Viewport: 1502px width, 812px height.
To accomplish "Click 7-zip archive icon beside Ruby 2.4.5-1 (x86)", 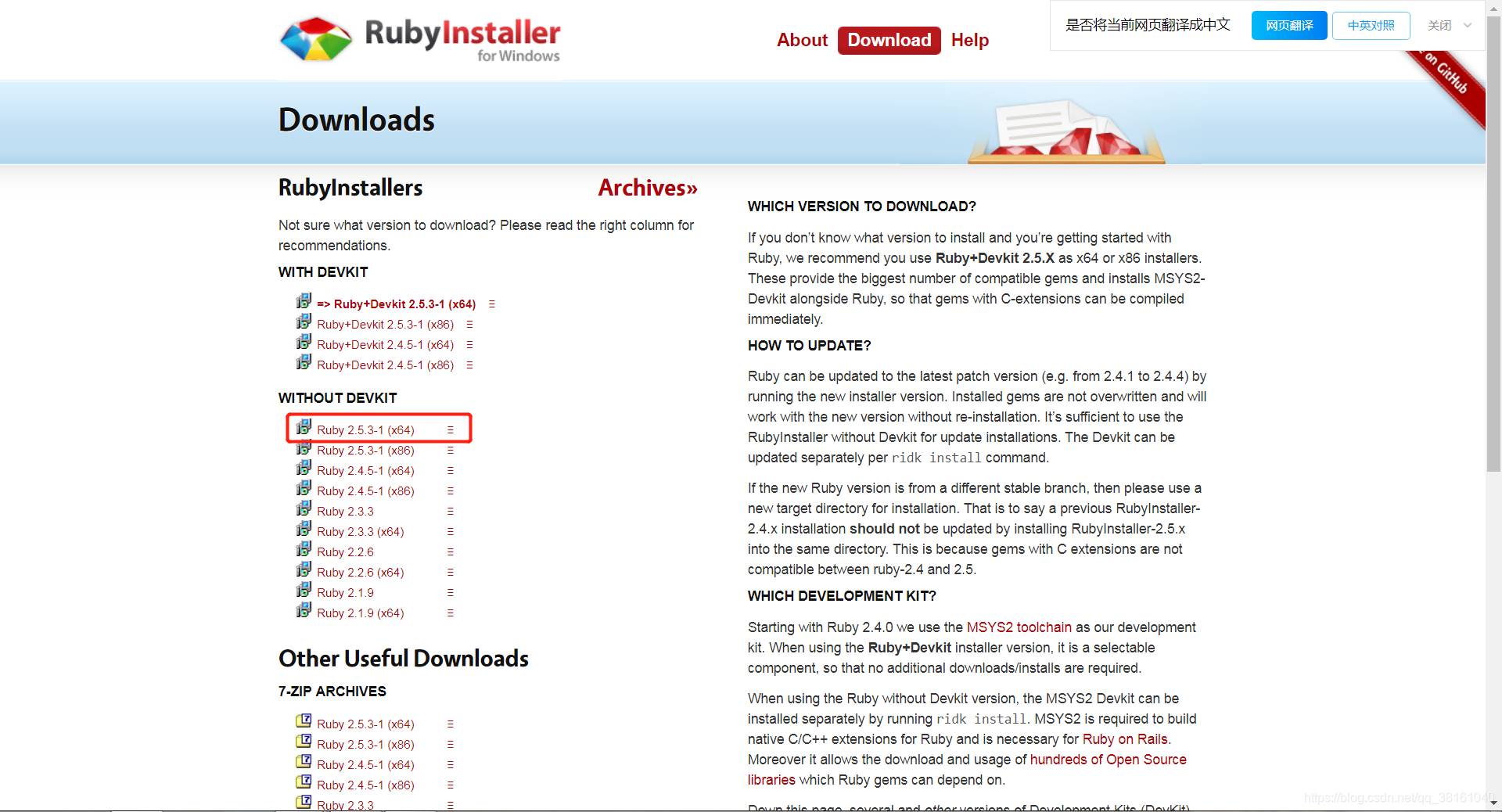I will [304, 781].
